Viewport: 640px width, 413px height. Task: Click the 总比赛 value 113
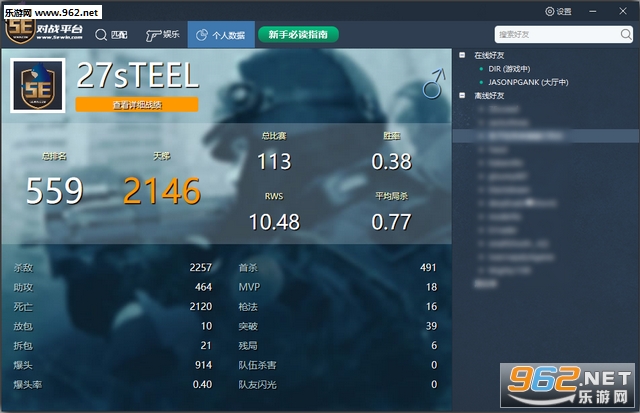tap(274, 161)
